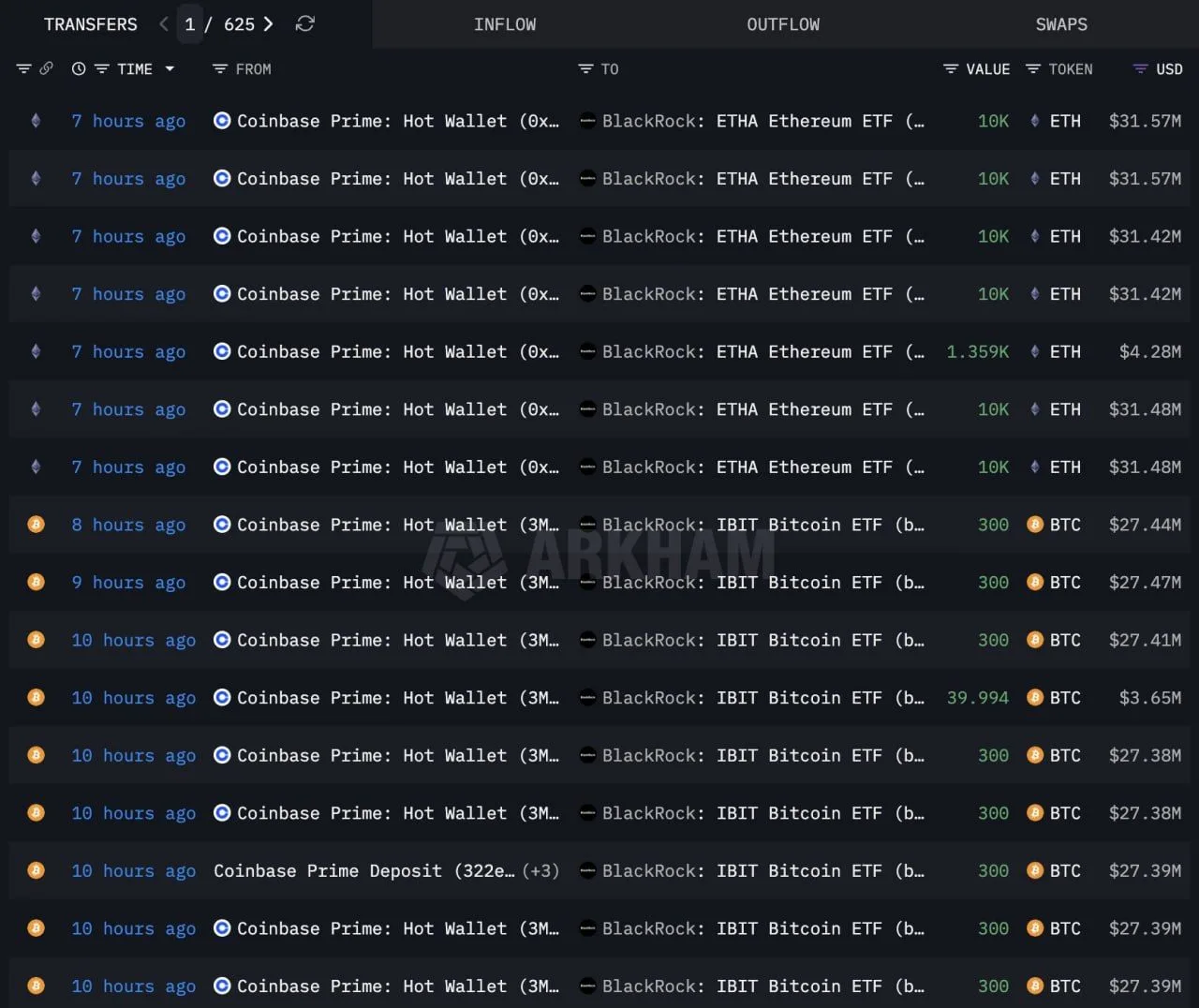Open the '8 hours ago' transaction link
Image resolution: width=1199 pixels, height=1008 pixels.
click(x=128, y=526)
